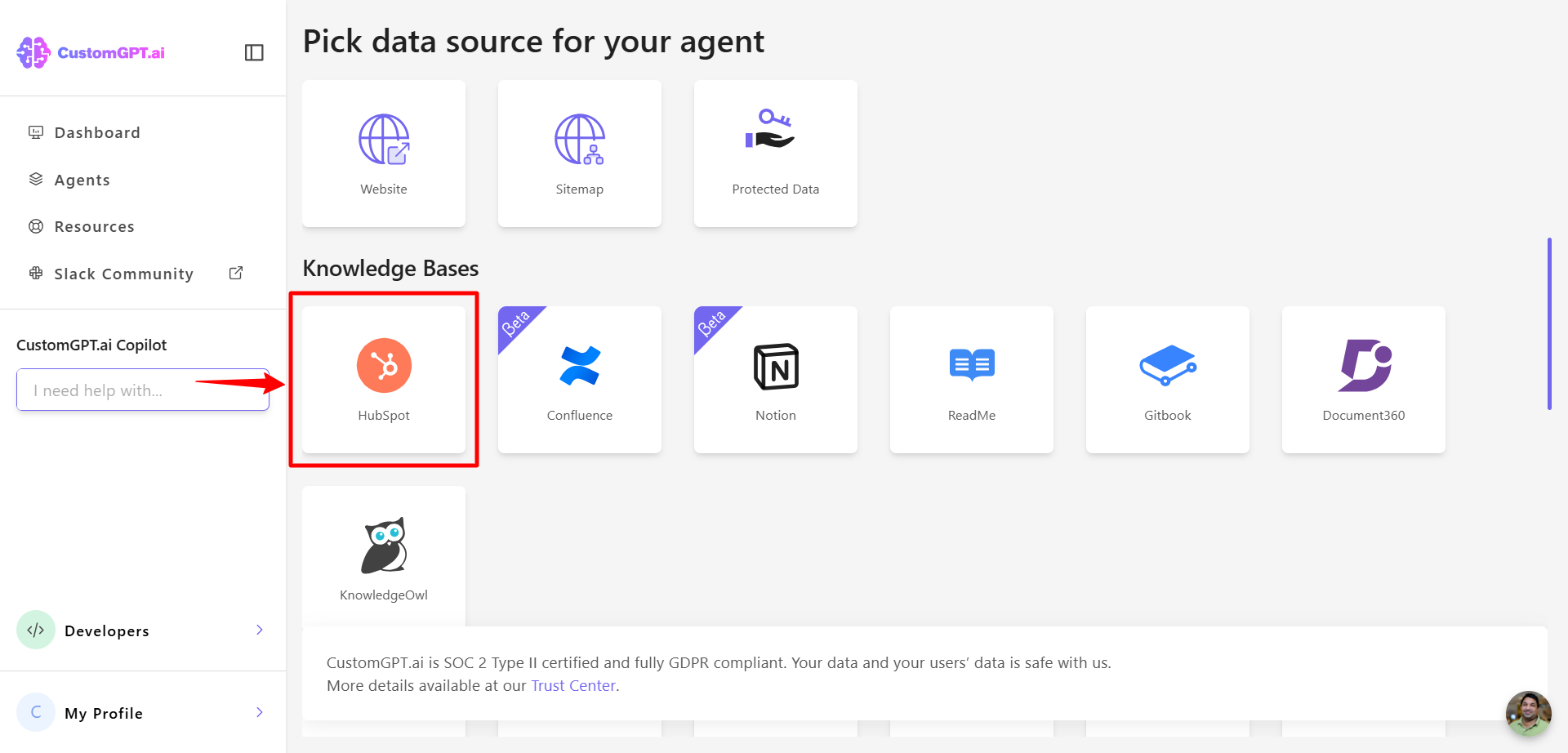The width and height of the screenshot is (1568, 753).
Task: Select the ReadMe book icon
Action: [x=972, y=364]
